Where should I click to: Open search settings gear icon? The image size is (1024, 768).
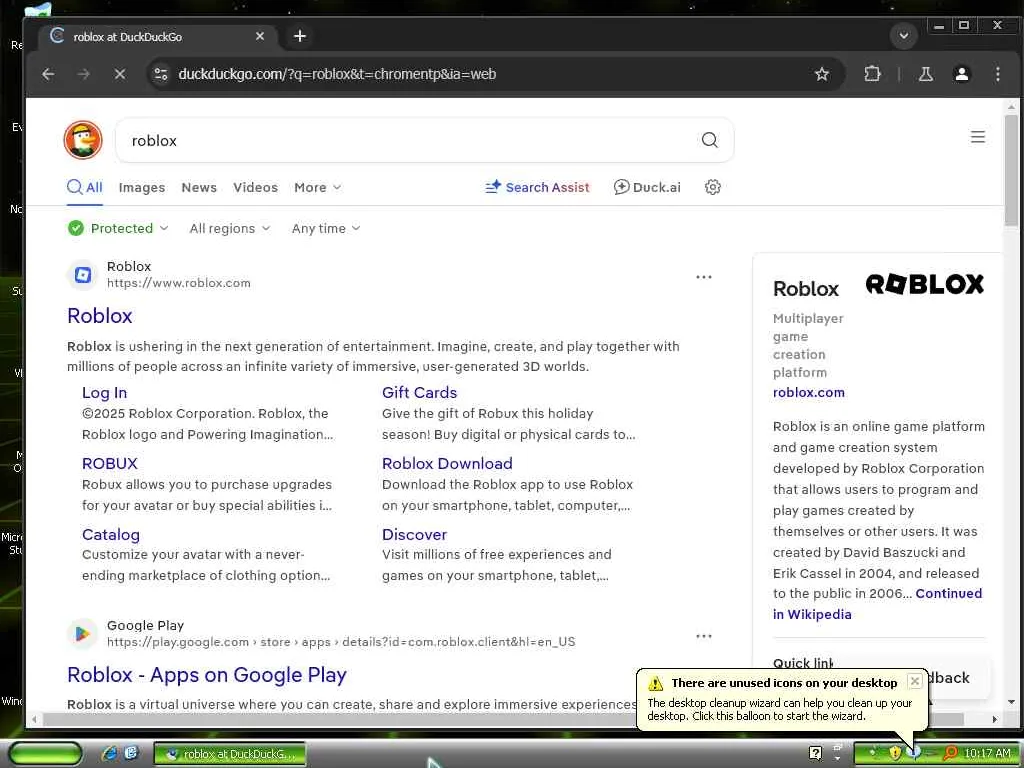(712, 187)
